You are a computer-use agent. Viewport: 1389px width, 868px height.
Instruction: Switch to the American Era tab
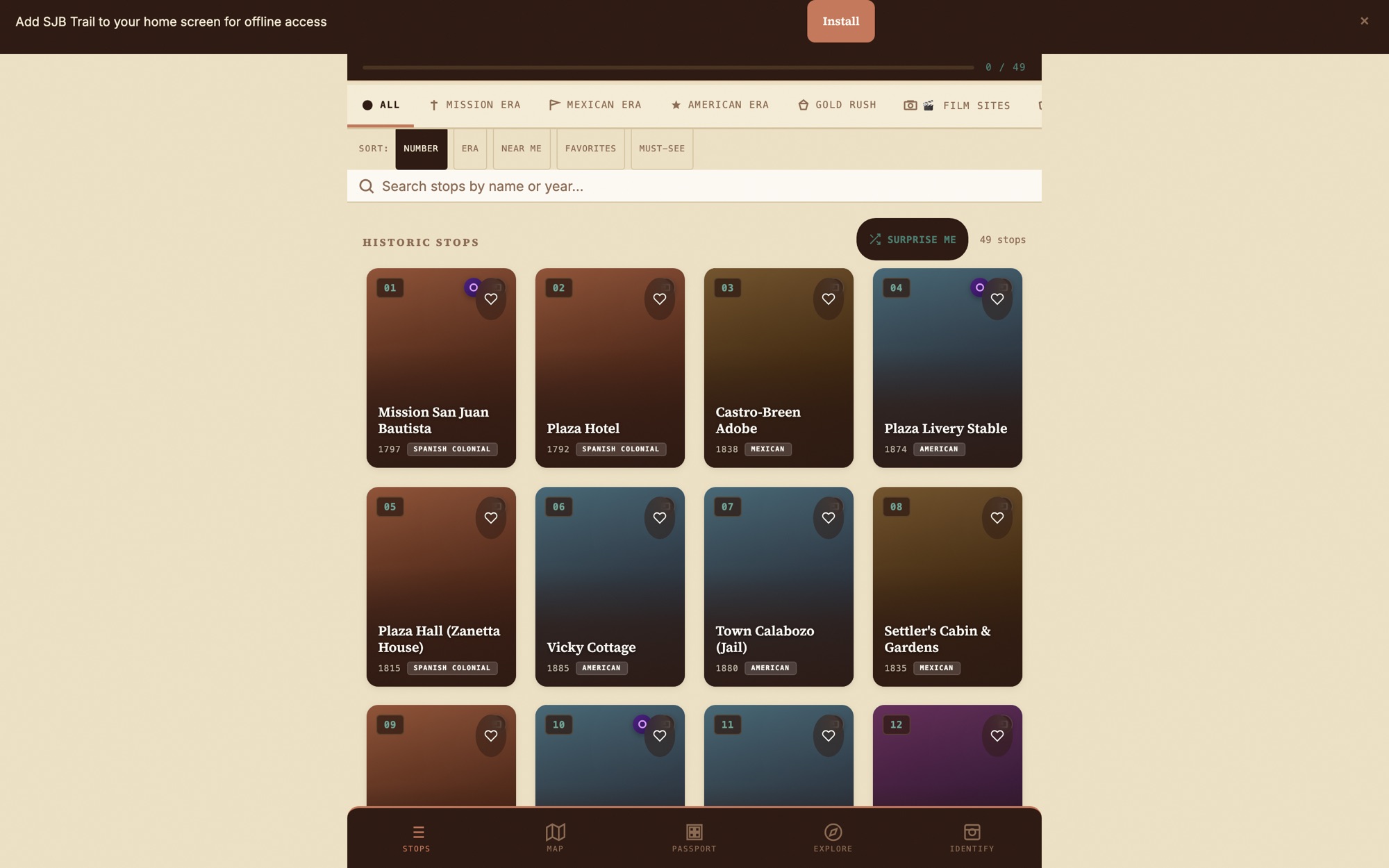click(x=720, y=105)
